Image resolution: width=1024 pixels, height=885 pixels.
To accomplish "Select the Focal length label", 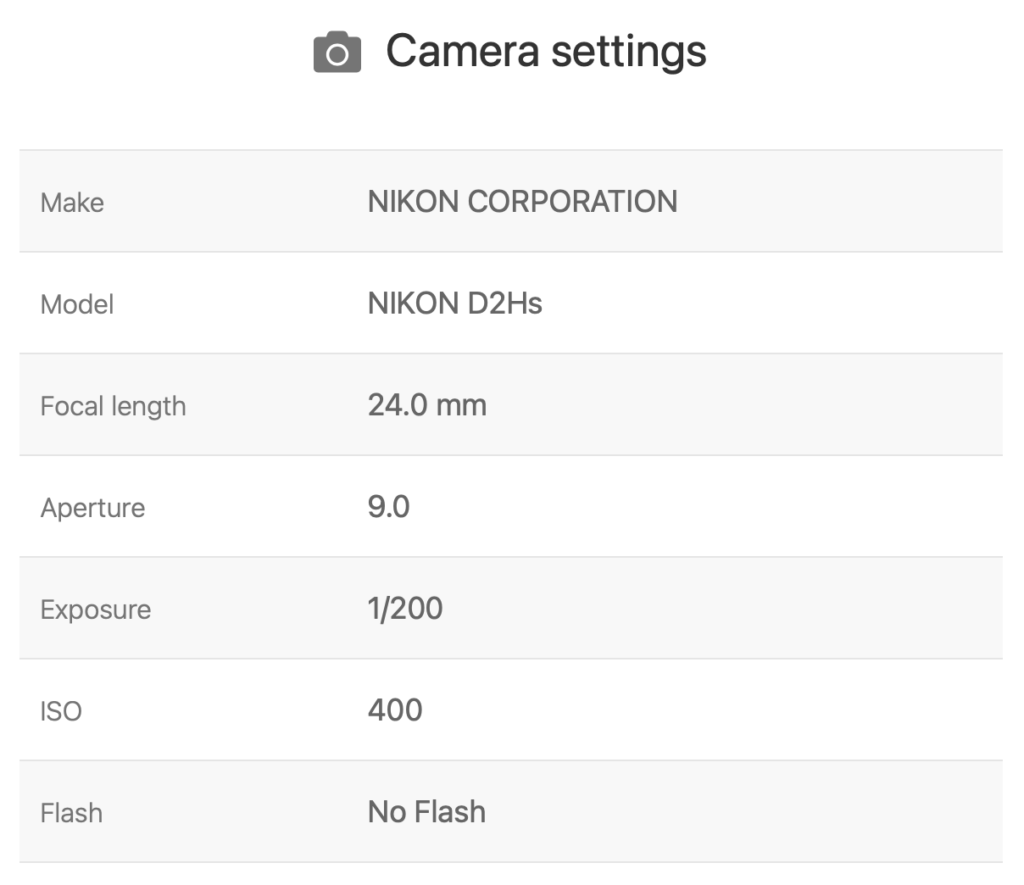I will tap(113, 406).
